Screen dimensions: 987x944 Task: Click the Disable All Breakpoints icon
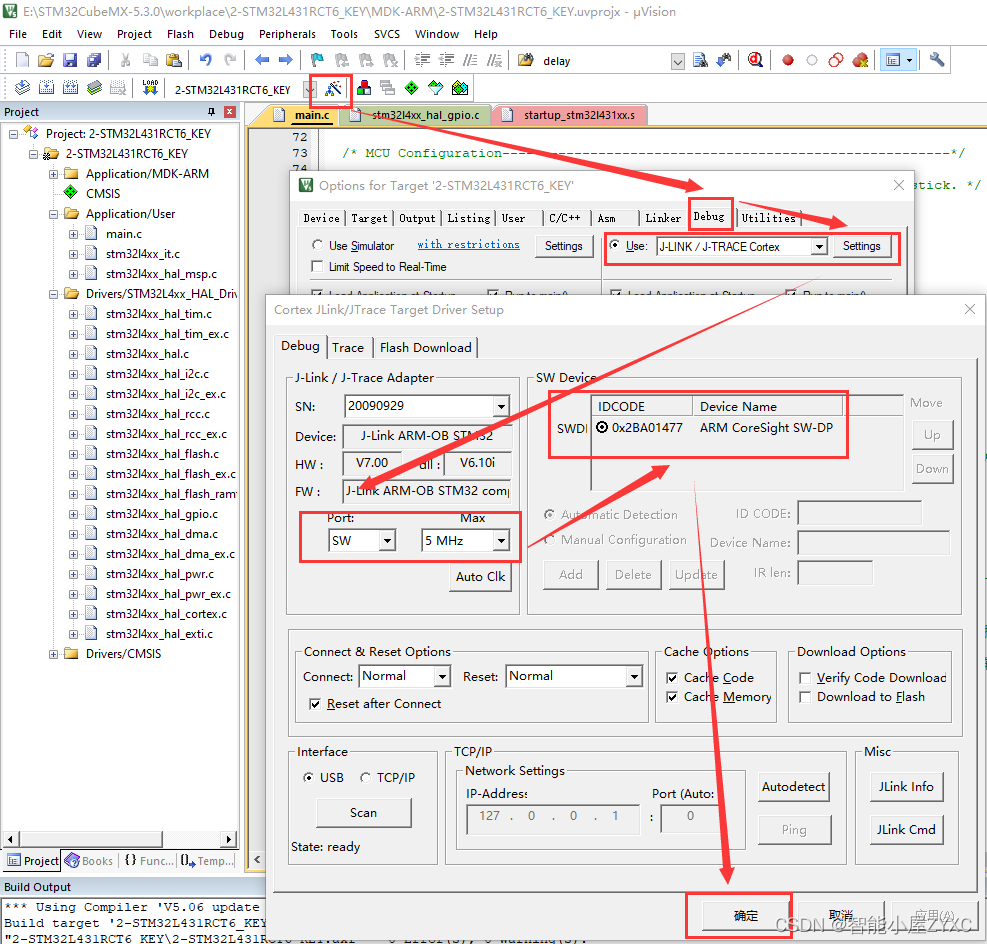(x=836, y=60)
